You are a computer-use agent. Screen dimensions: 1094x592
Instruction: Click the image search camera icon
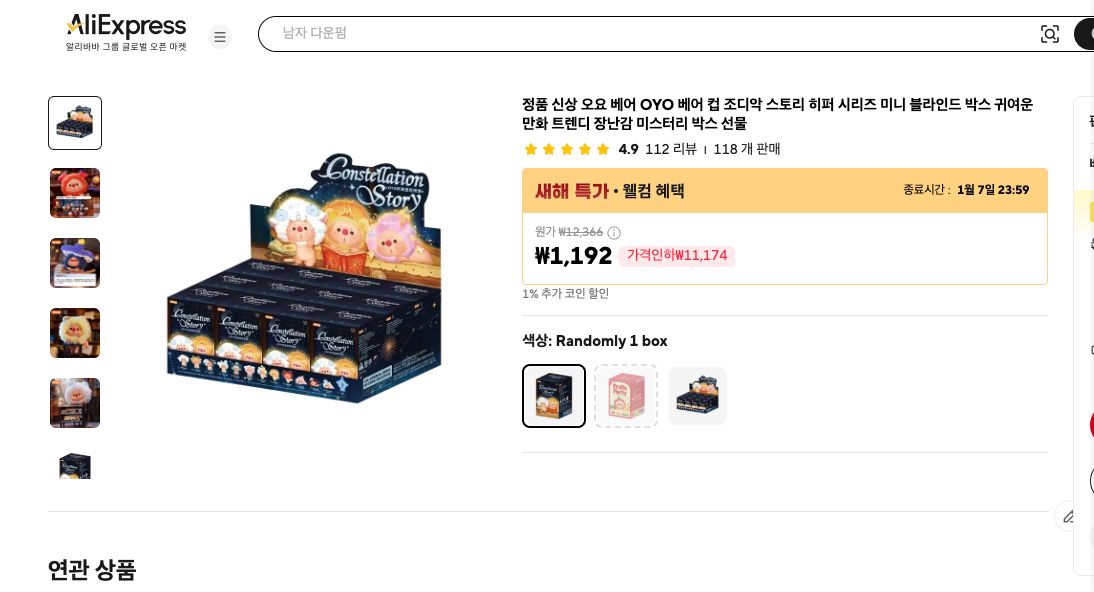click(1050, 33)
